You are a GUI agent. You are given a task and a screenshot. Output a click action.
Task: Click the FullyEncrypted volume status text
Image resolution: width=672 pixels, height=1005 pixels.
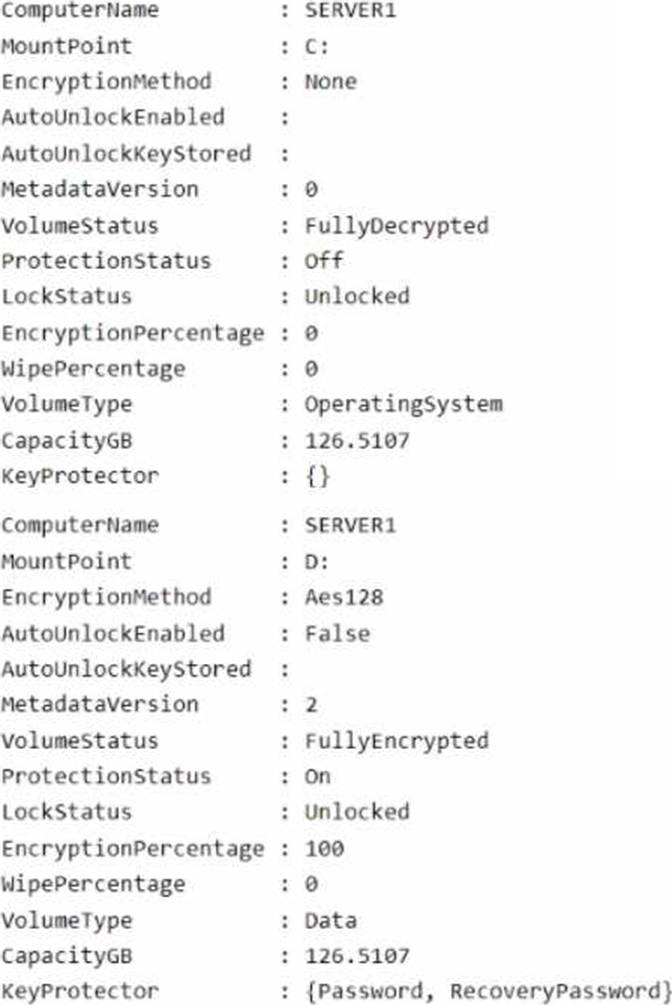pyautogui.click(x=397, y=740)
